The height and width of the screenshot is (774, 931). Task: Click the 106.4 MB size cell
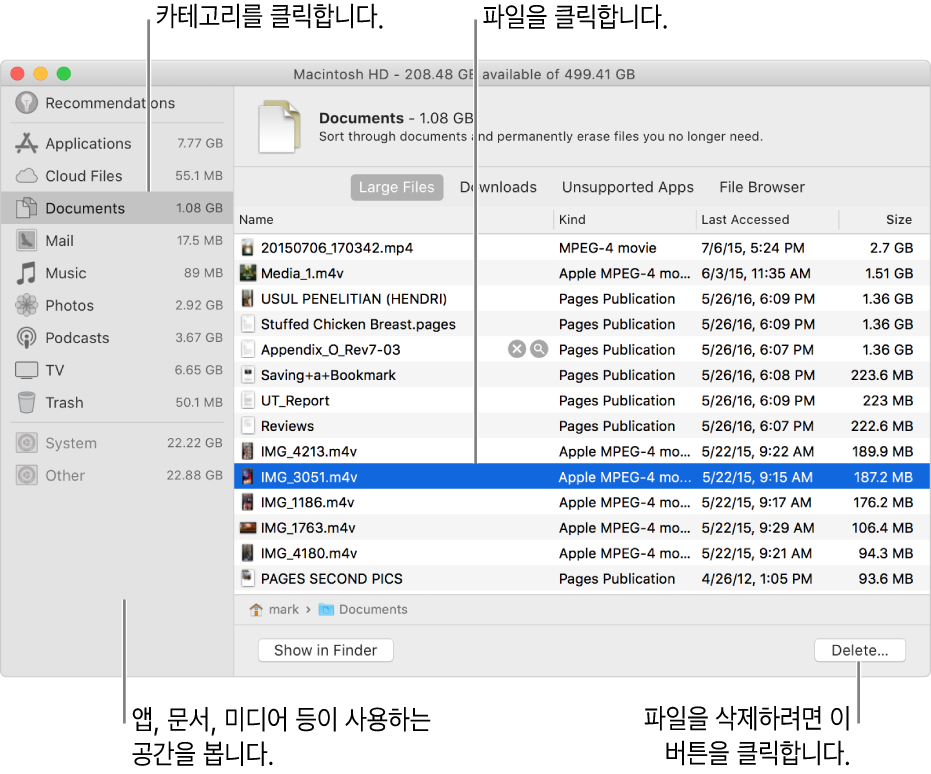(882, 528)
